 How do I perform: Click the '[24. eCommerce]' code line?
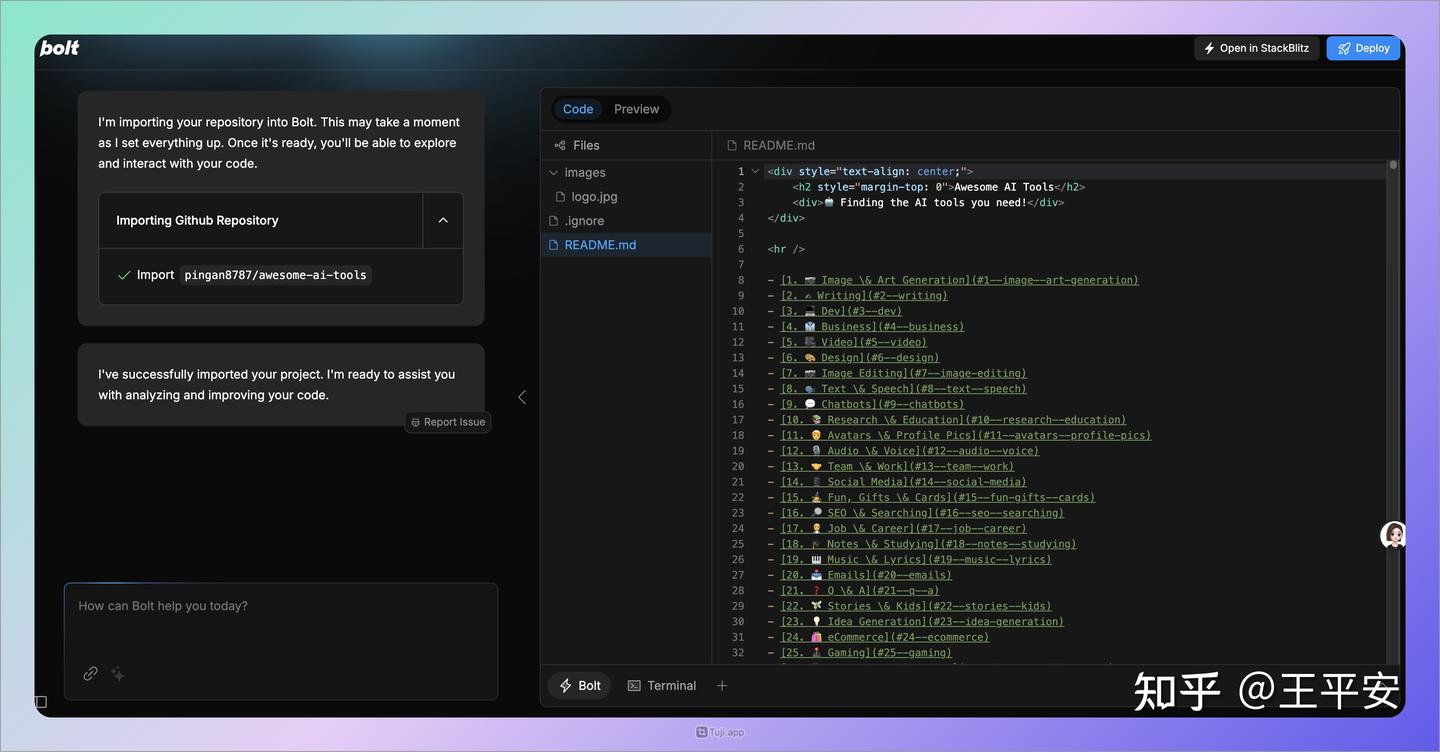884,637
